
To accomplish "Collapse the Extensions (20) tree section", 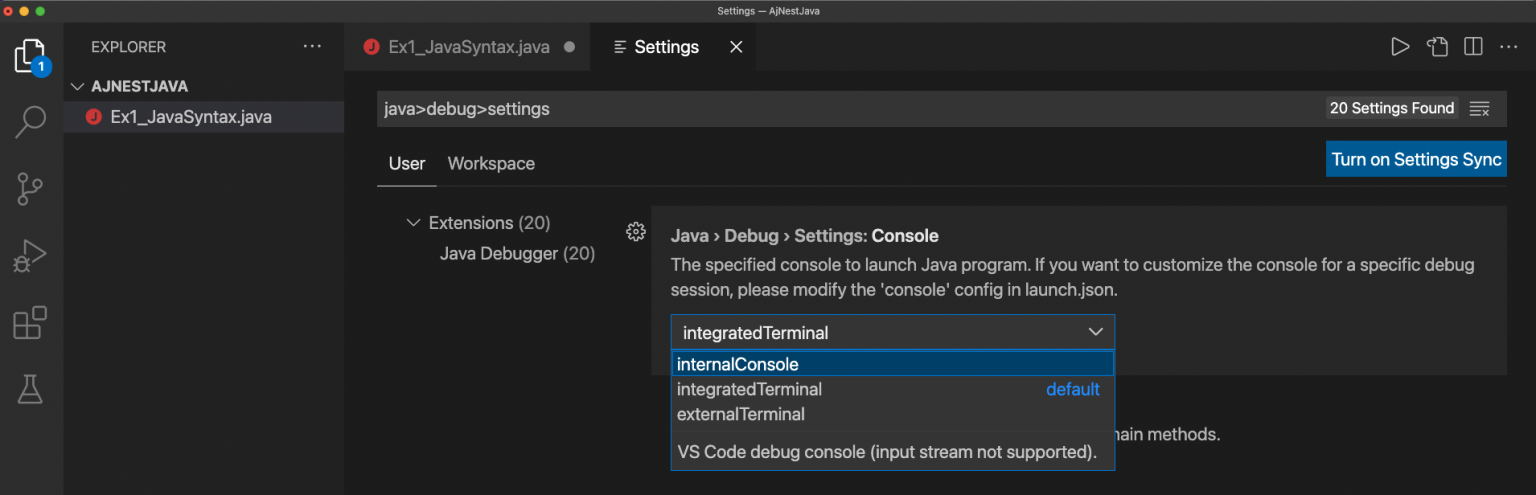I will [413, 223].
